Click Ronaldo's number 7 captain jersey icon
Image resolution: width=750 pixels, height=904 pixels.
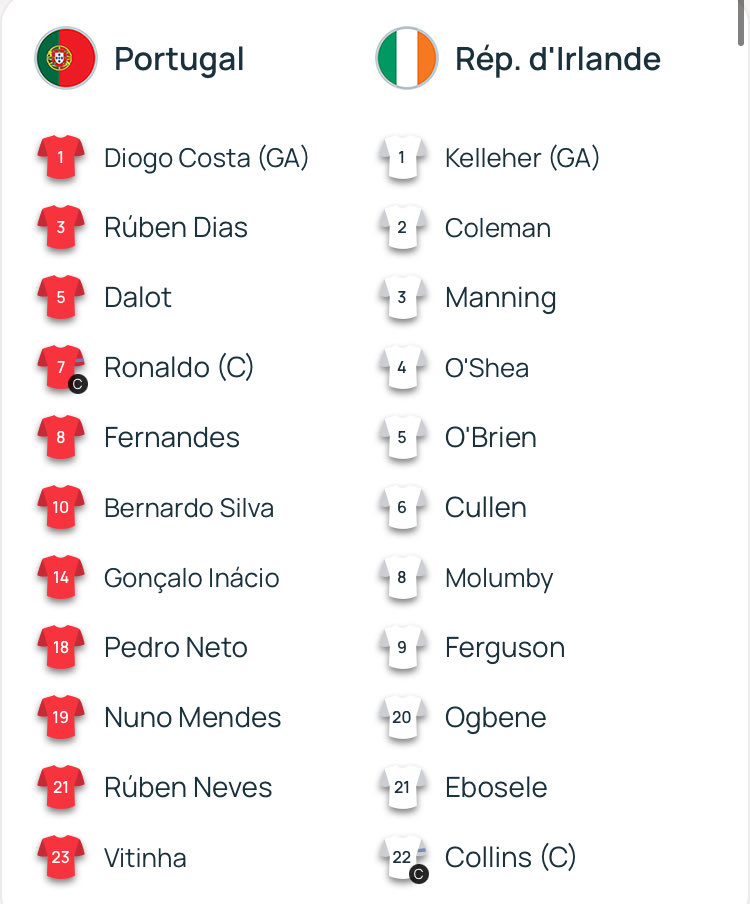pos(61,368)
